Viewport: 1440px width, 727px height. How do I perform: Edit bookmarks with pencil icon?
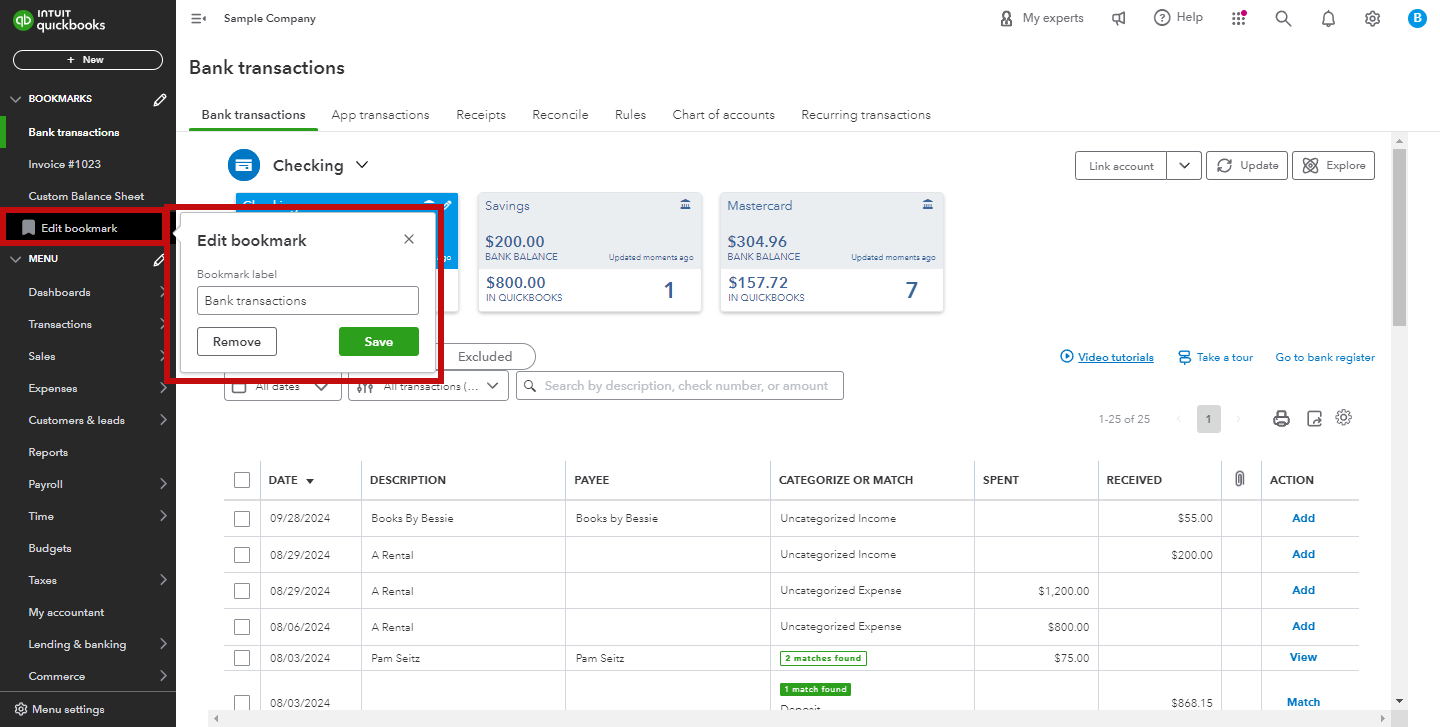159,99
